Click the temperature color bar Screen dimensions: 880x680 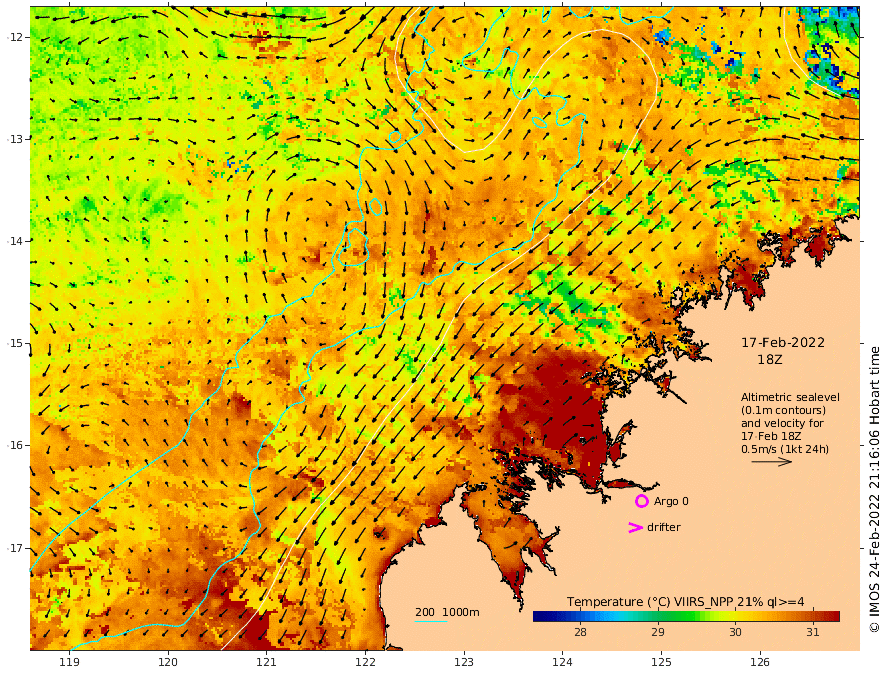coord(686,617)
